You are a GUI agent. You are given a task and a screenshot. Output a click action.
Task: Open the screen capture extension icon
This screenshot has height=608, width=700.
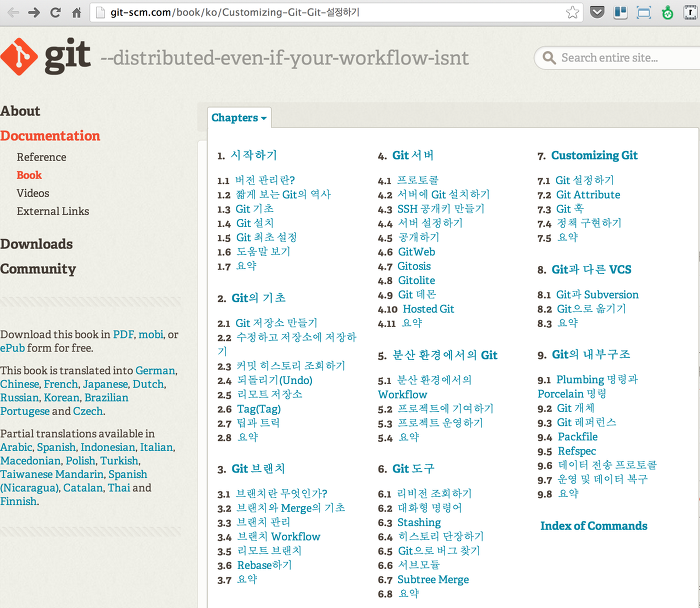(644, 12)
